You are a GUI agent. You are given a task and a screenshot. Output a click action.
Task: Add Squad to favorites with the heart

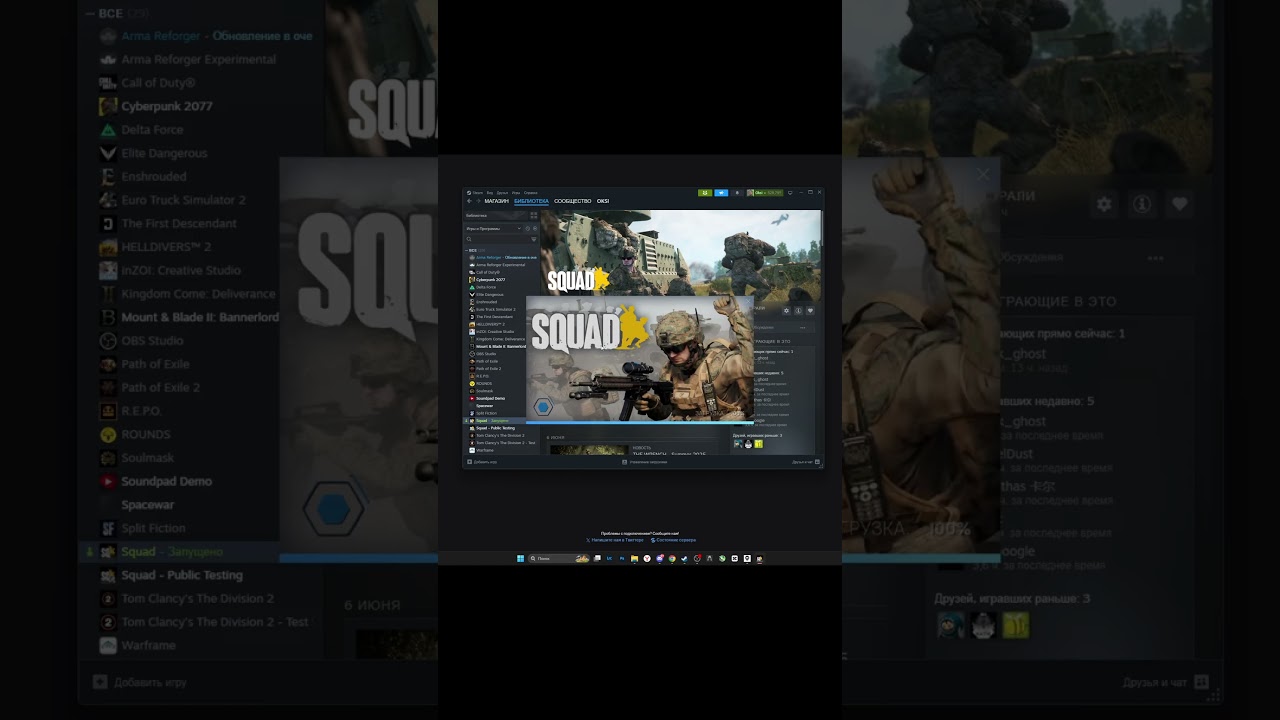pos(810,311)
